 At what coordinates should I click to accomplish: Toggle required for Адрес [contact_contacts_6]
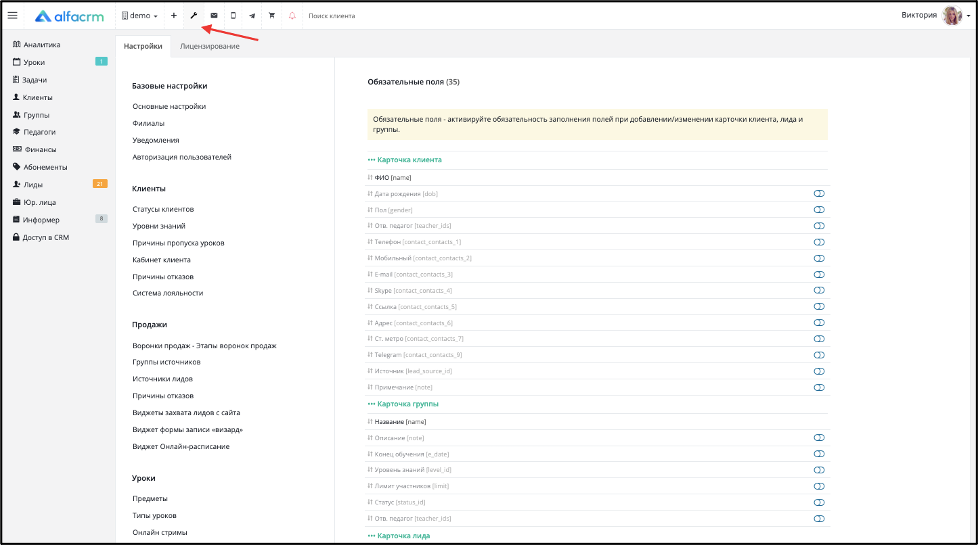[819, 323]
